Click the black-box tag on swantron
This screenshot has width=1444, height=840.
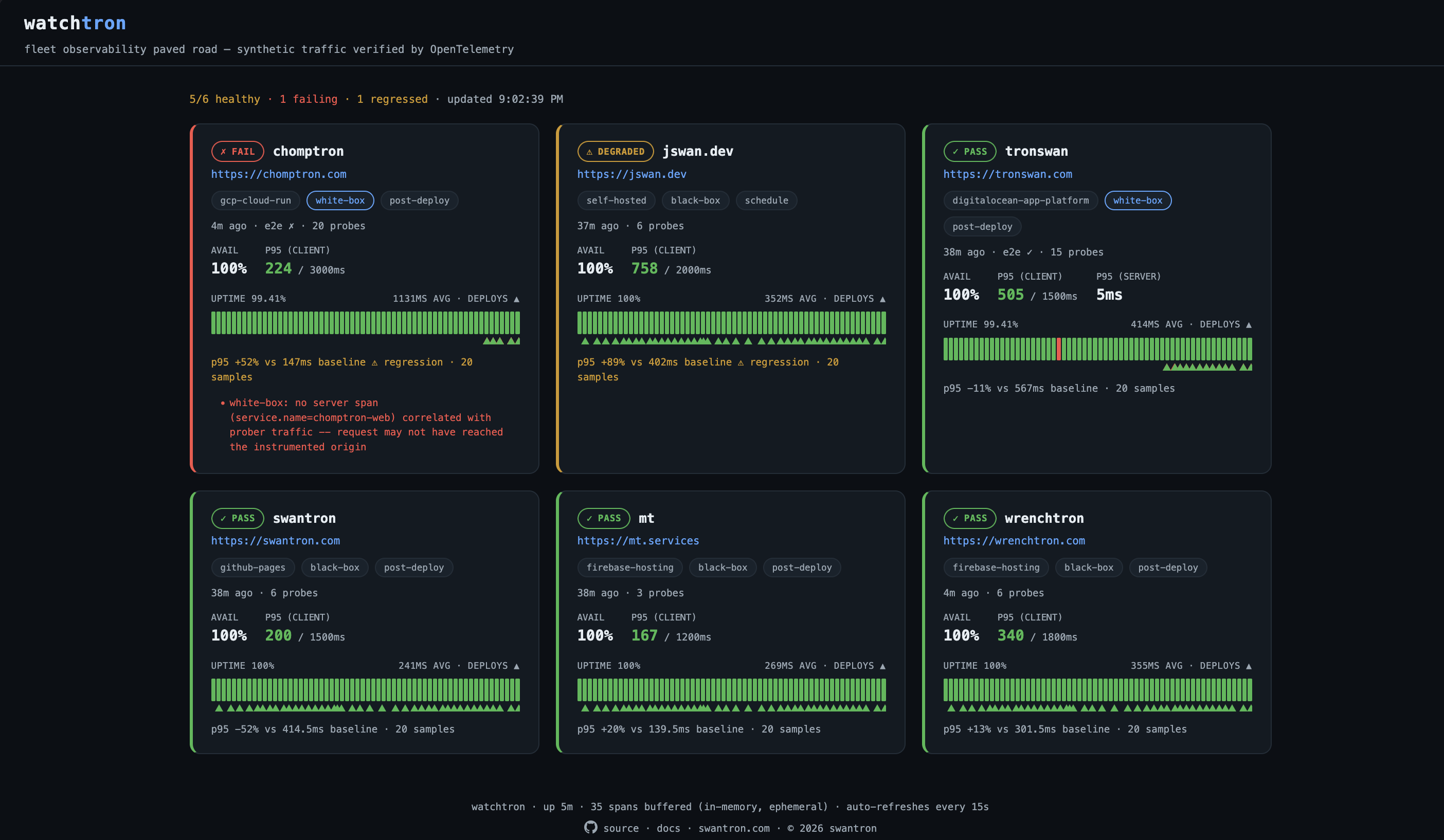coord(335,567)
